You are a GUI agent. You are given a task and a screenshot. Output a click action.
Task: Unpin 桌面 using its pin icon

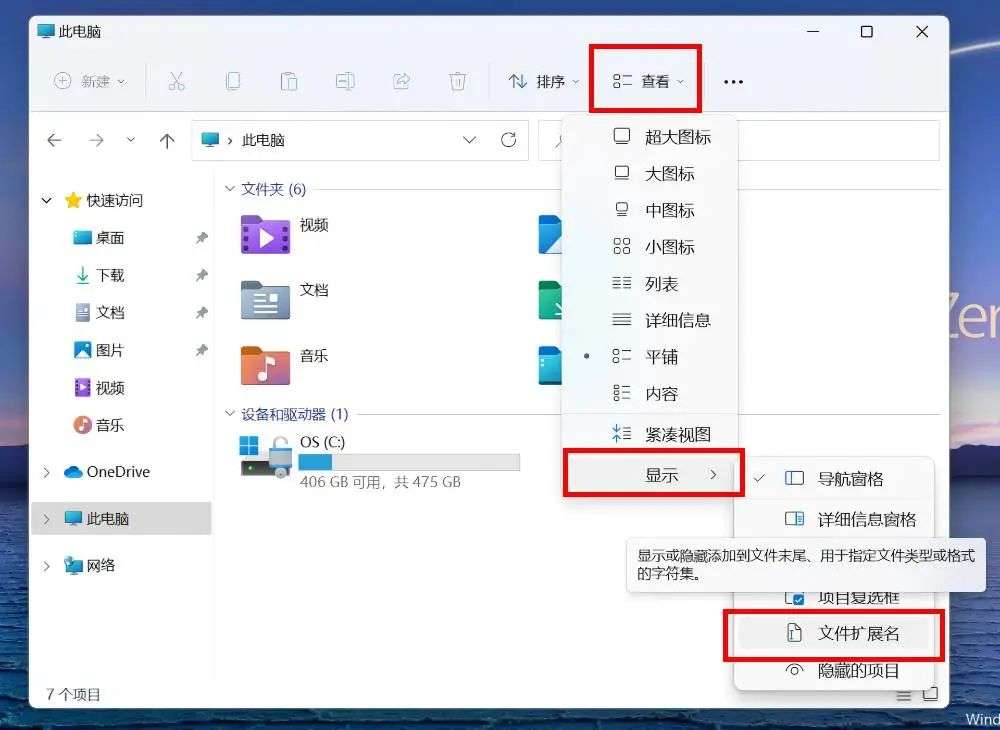point(202,238)
